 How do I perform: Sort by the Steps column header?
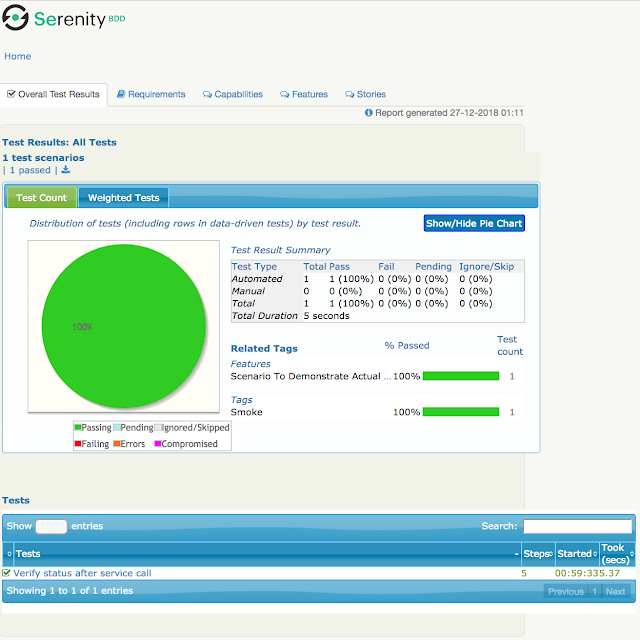[x=538, y=553]
